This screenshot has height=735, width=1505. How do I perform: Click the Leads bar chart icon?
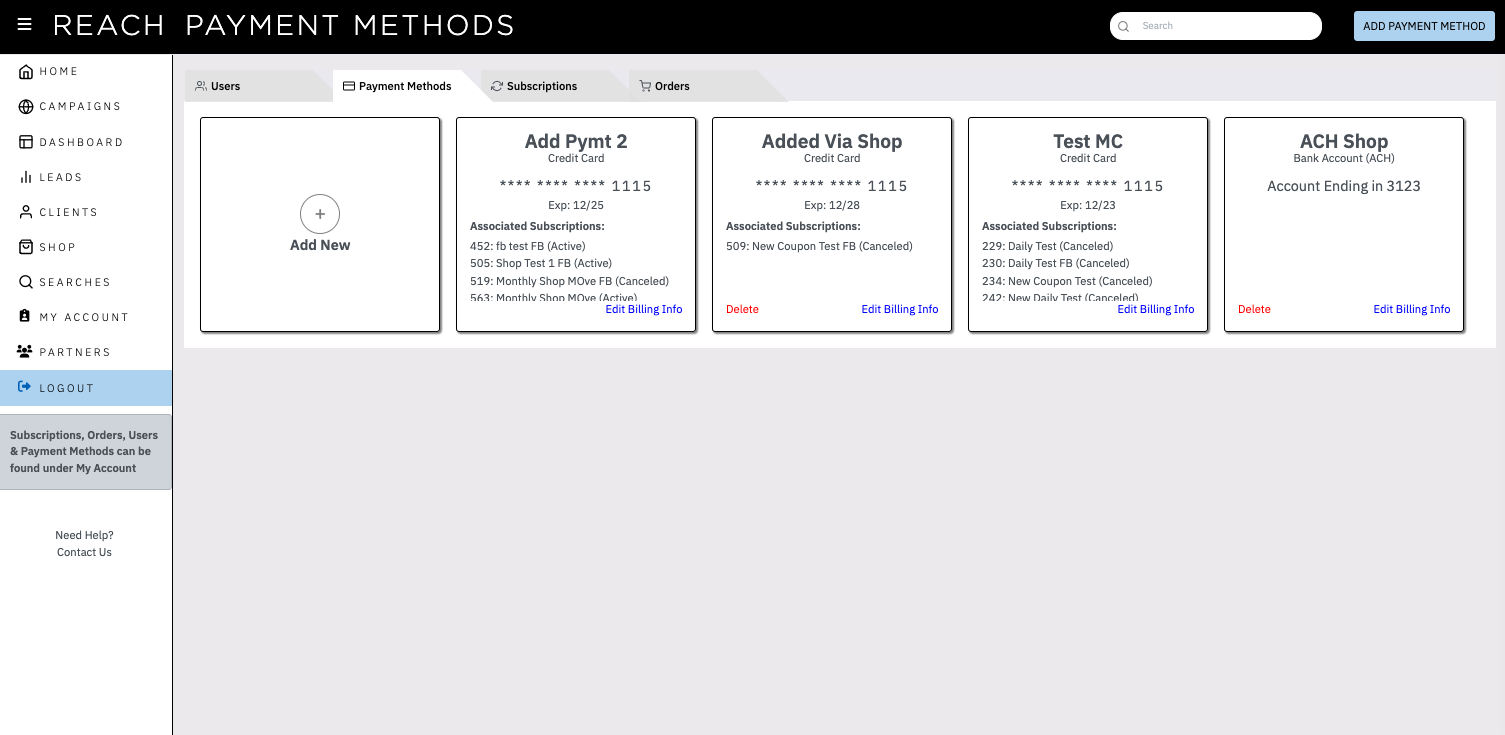coord(26,177)
